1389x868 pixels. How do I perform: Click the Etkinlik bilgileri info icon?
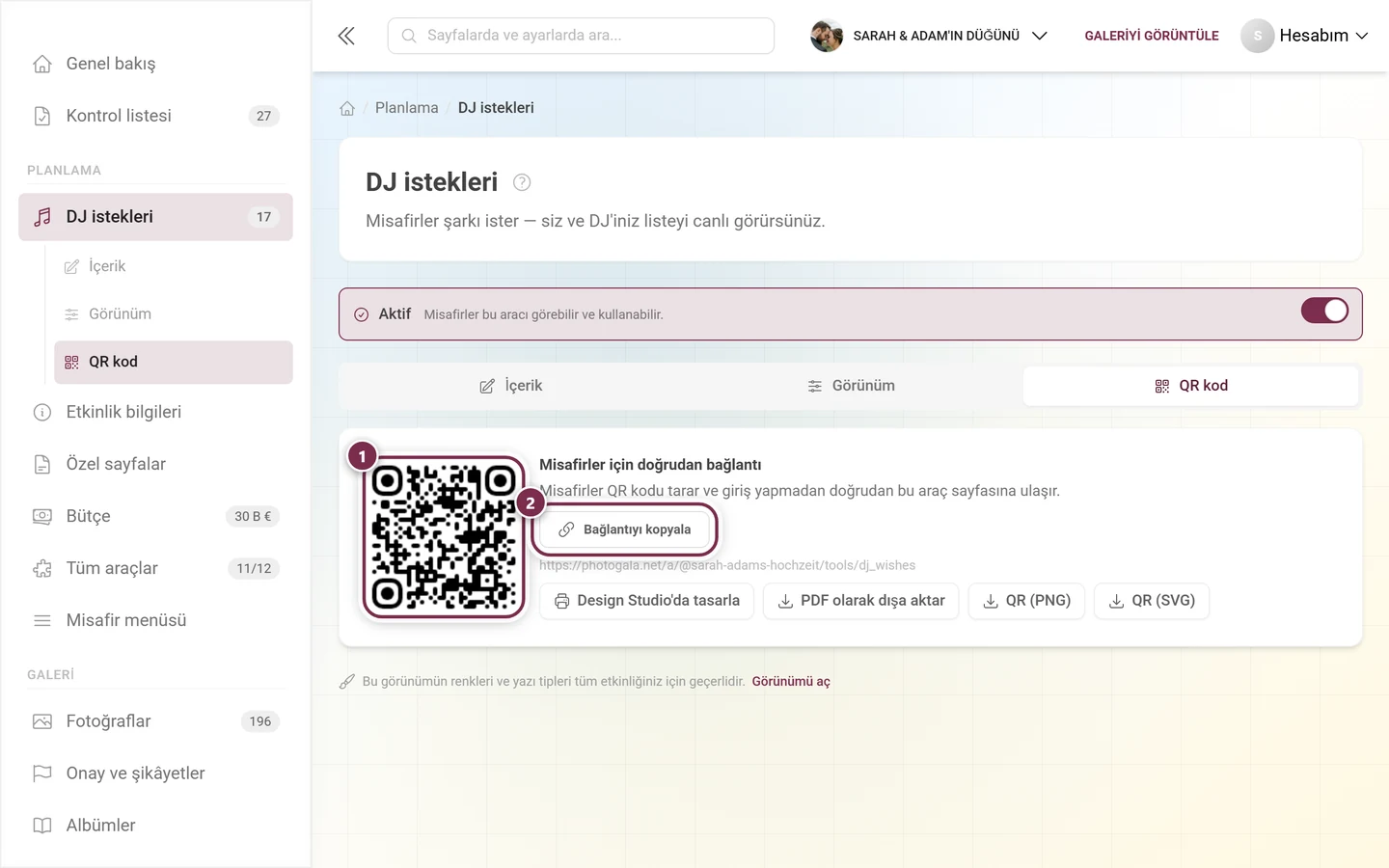(42, 412)
